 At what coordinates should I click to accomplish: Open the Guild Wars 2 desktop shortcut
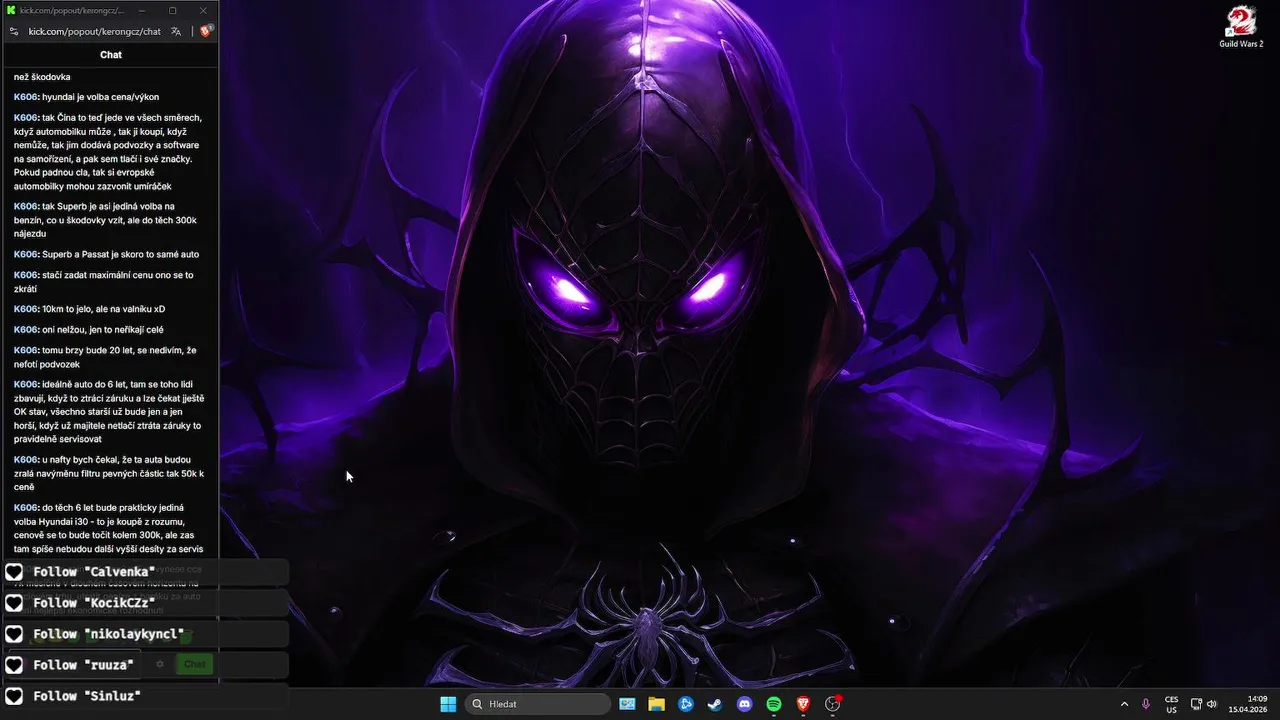click(x=1241, y=27)
